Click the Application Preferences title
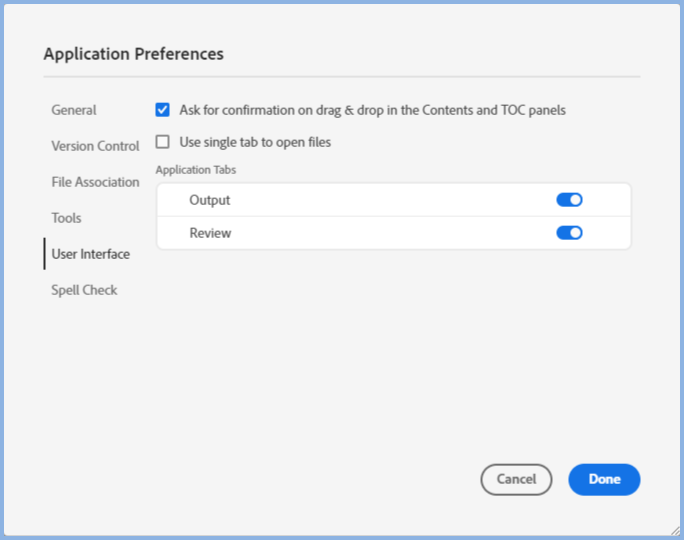Screen dimensions: 684x540 tap(133, 54)
